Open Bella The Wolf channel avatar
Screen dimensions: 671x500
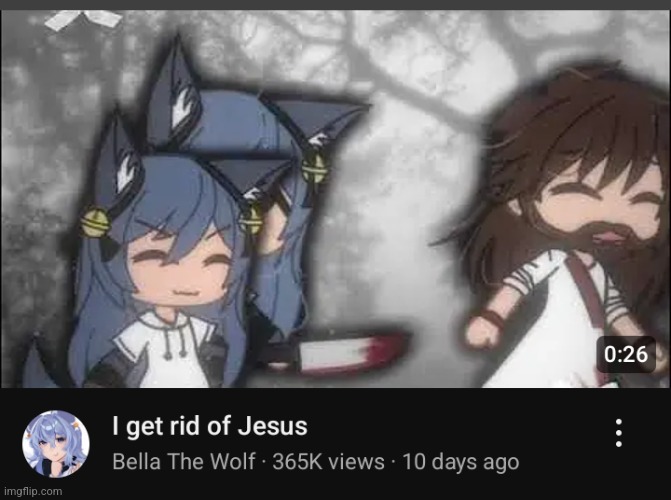[56, 444]
